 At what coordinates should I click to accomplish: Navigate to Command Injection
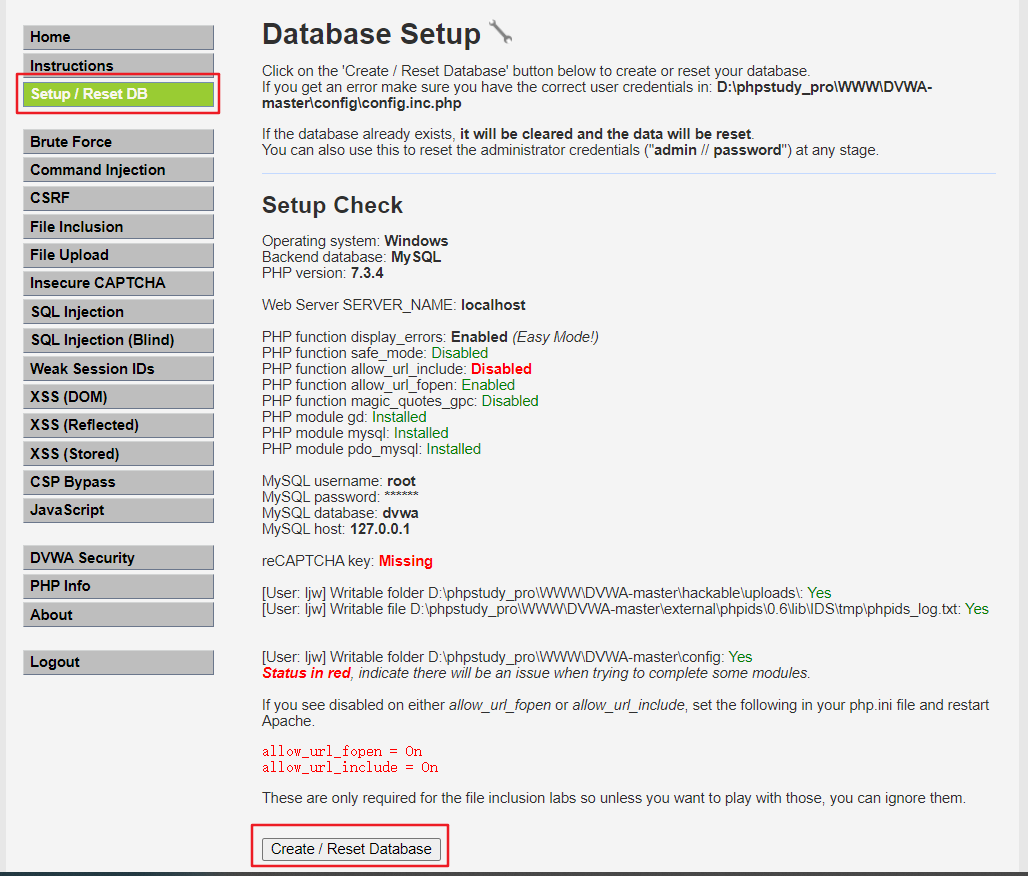pos(118,170)
